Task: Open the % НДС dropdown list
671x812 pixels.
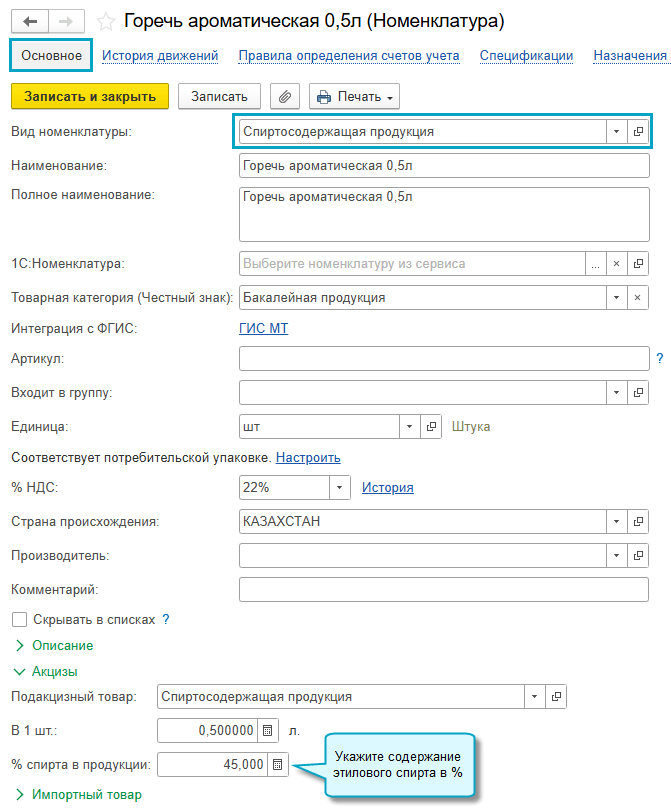Action: click(340, 487)
